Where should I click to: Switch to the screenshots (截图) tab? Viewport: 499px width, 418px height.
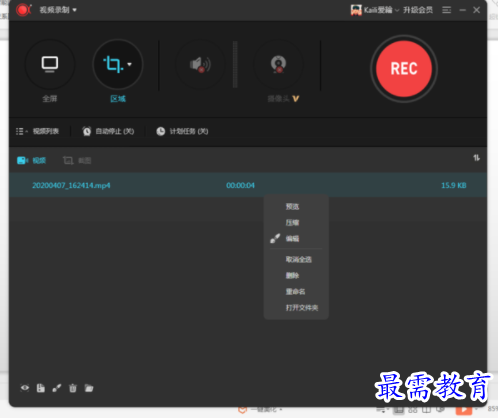(x=77, y=161)
